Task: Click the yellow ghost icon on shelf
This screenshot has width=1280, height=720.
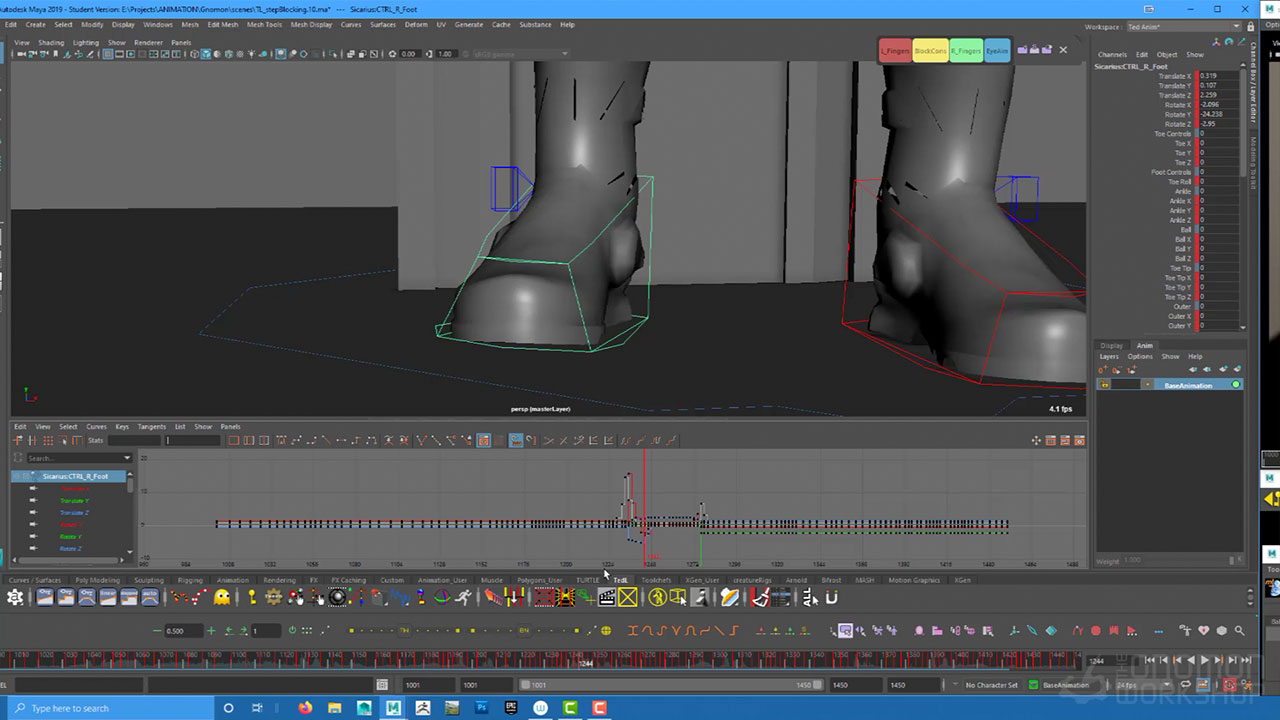Action: 222,598
